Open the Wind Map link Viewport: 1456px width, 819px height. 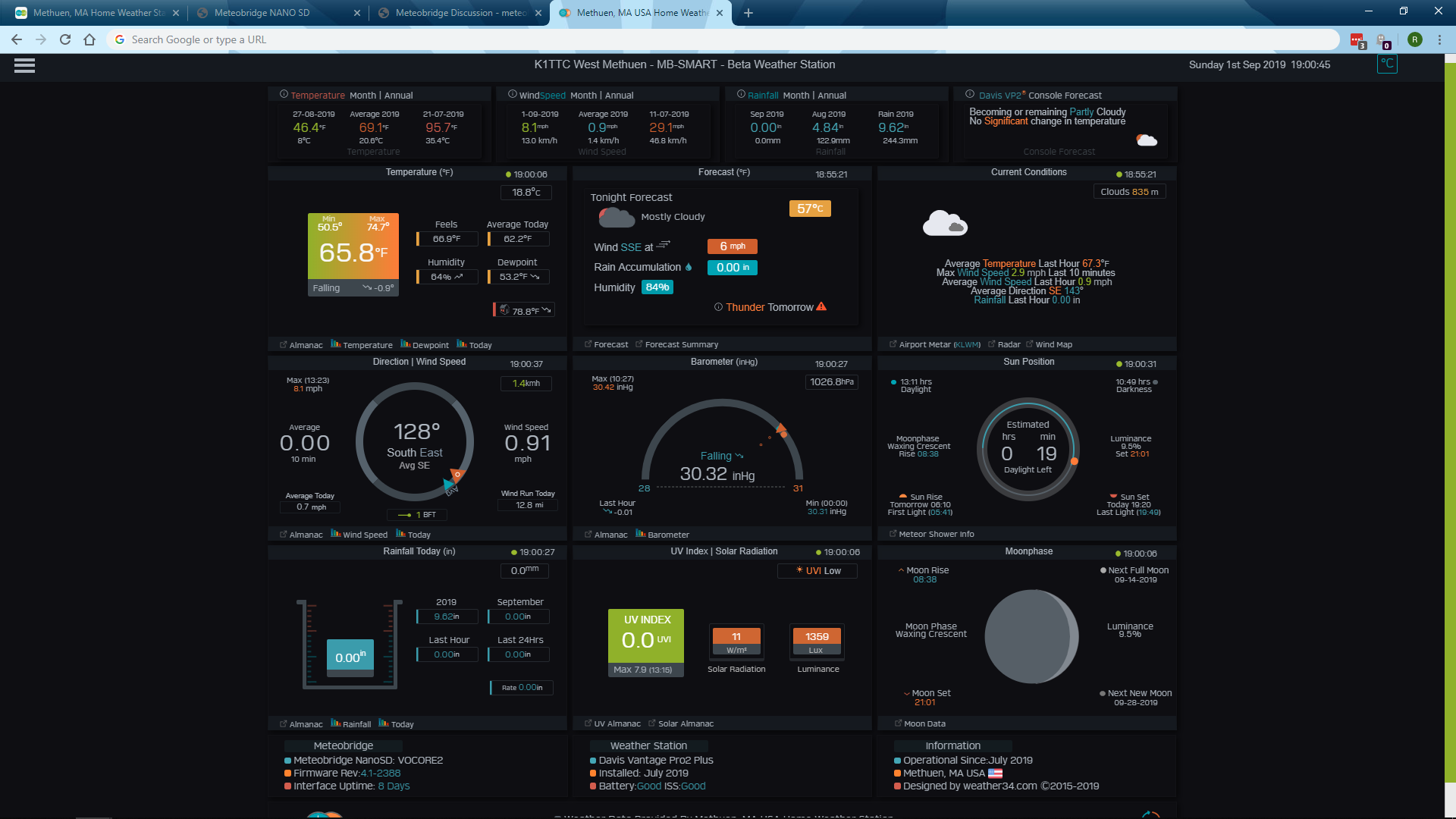[1053, 344]
